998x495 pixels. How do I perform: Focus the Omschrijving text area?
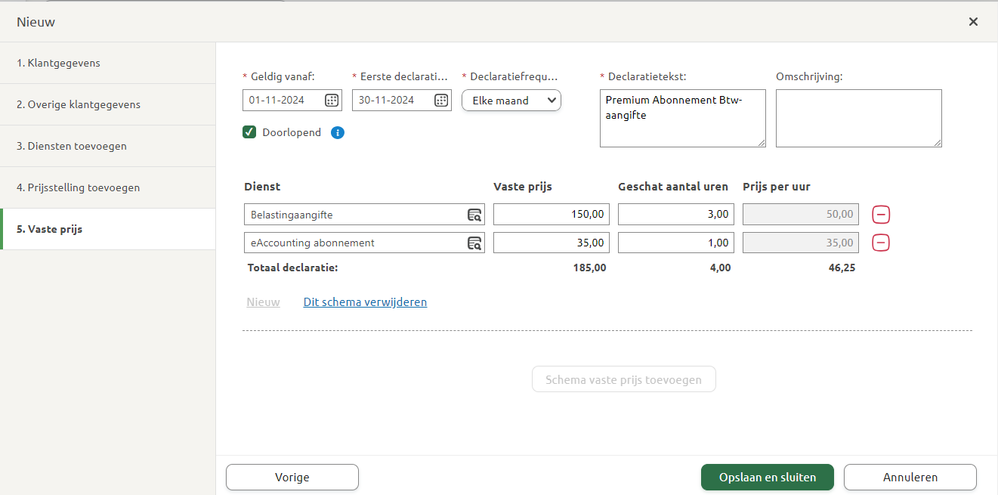[858, 118]
